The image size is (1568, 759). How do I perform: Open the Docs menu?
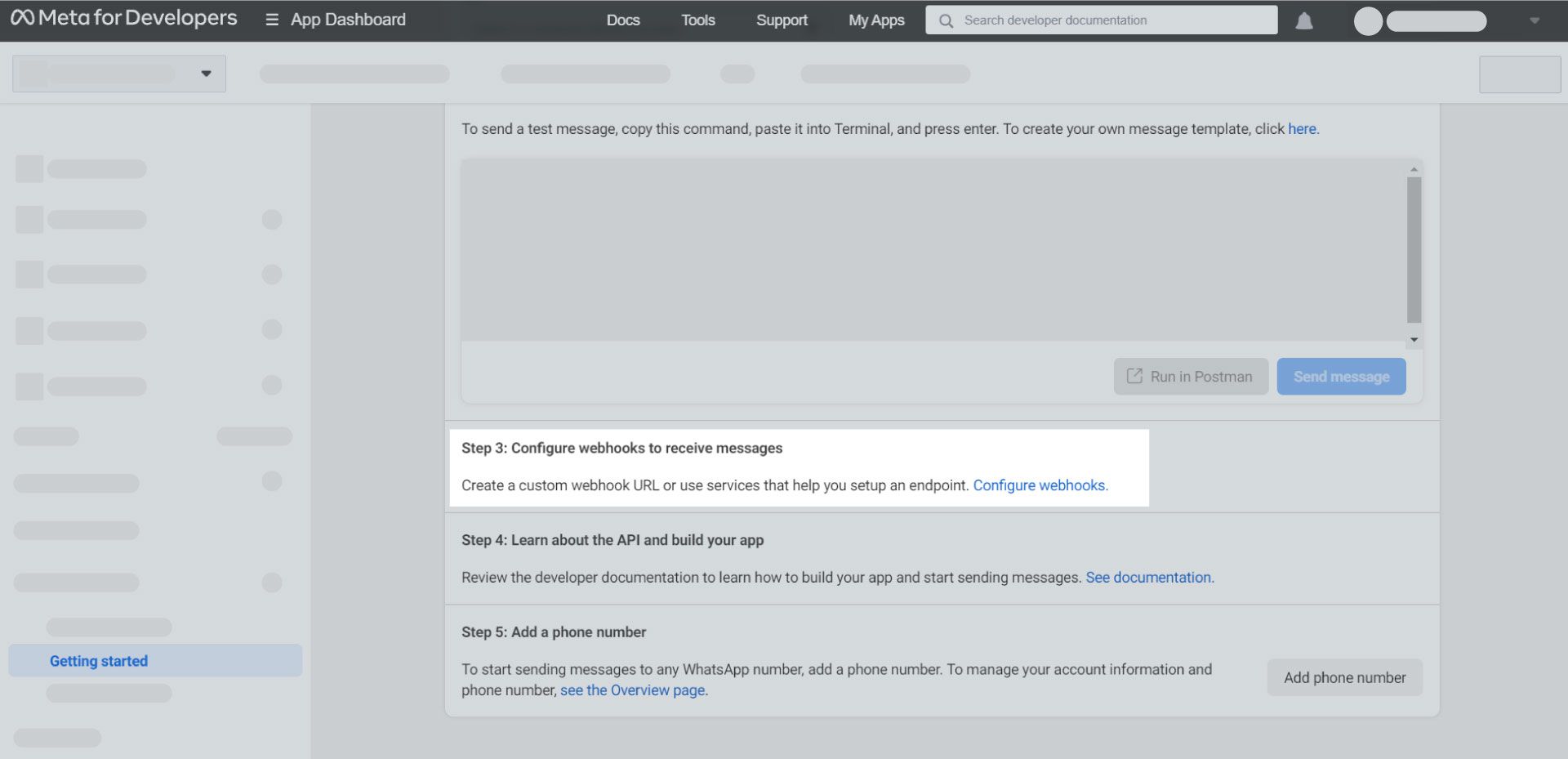tap(623, 20)
